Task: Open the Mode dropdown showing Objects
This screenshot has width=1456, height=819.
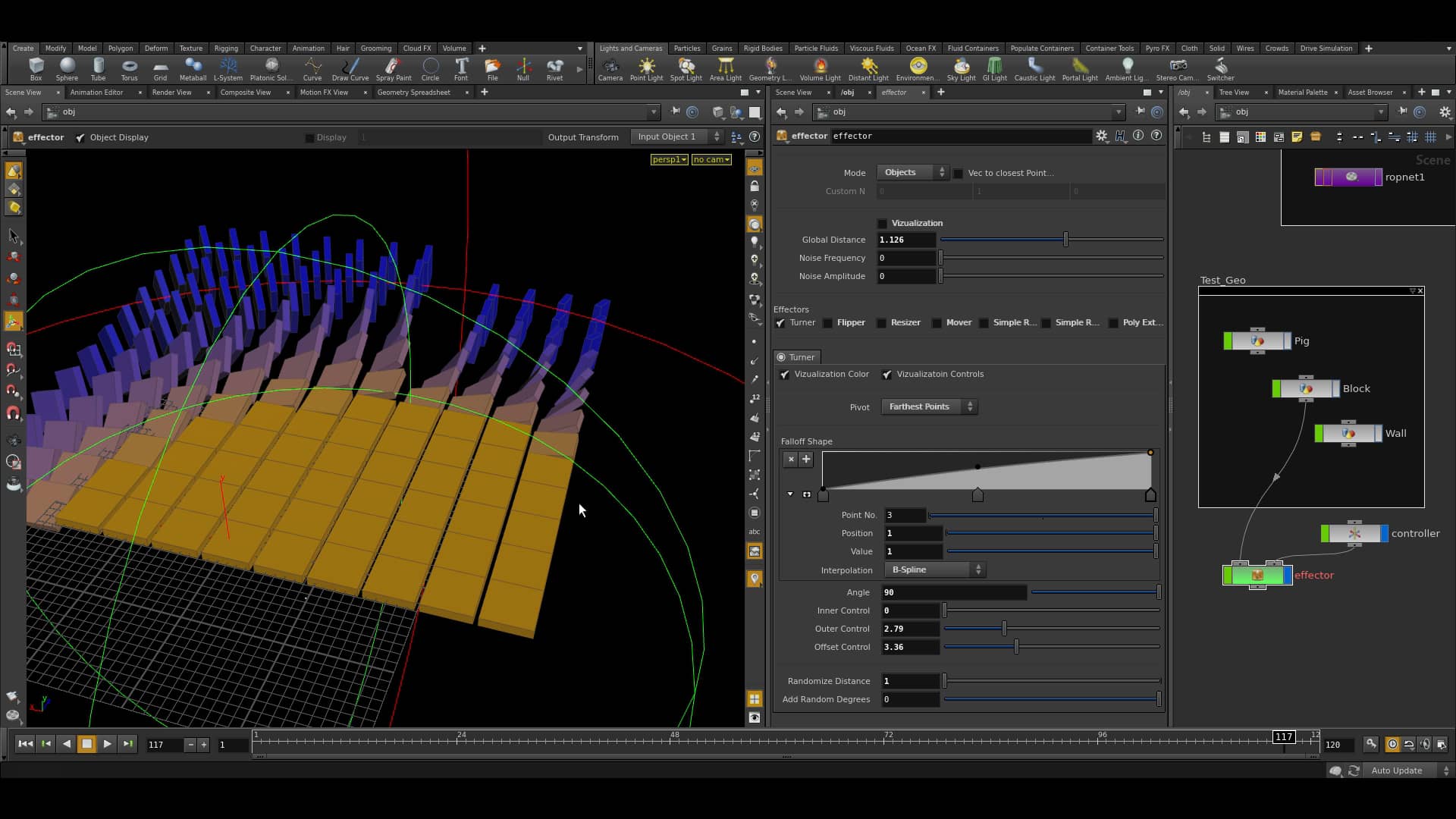Action: point(912,172)
